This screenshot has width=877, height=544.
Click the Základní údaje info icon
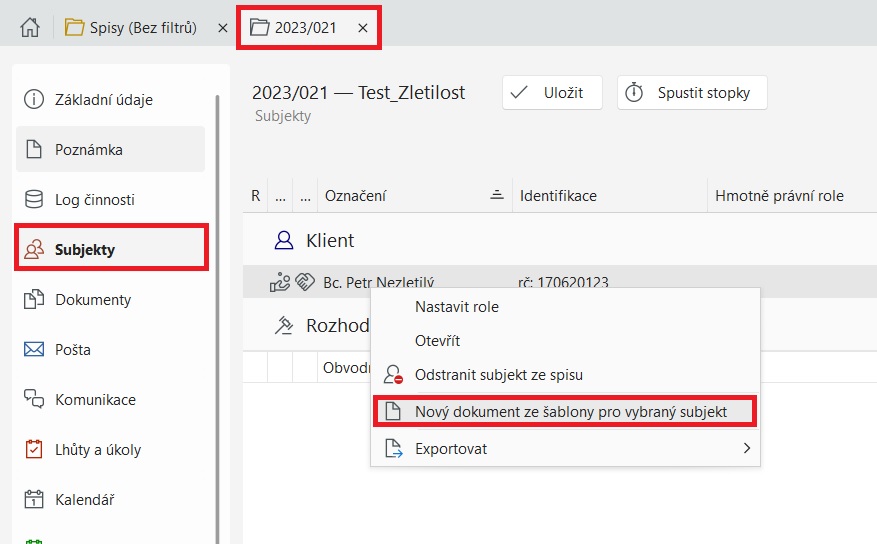(x=34, y=100)
